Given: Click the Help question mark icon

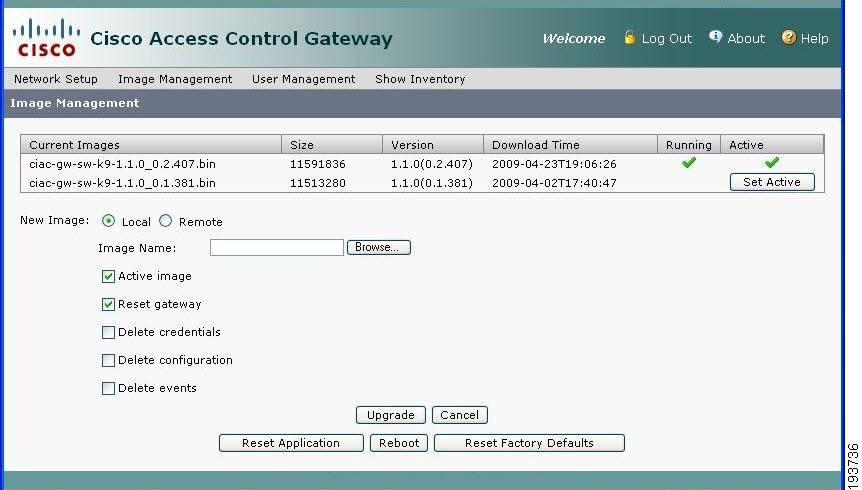Looking at the screenshot, I should tap(789, 38).
